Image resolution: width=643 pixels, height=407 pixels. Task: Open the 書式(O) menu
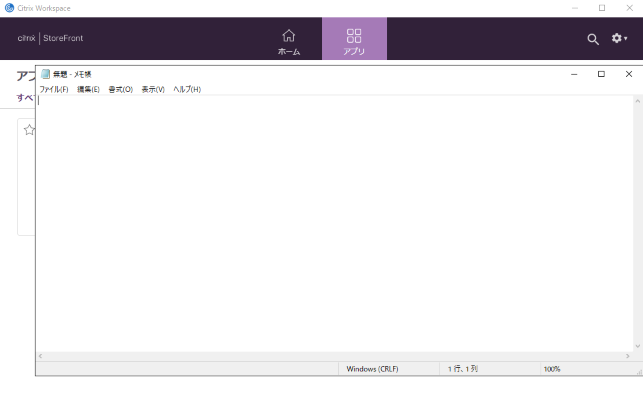pyautogui.click(x=121, y=89)
